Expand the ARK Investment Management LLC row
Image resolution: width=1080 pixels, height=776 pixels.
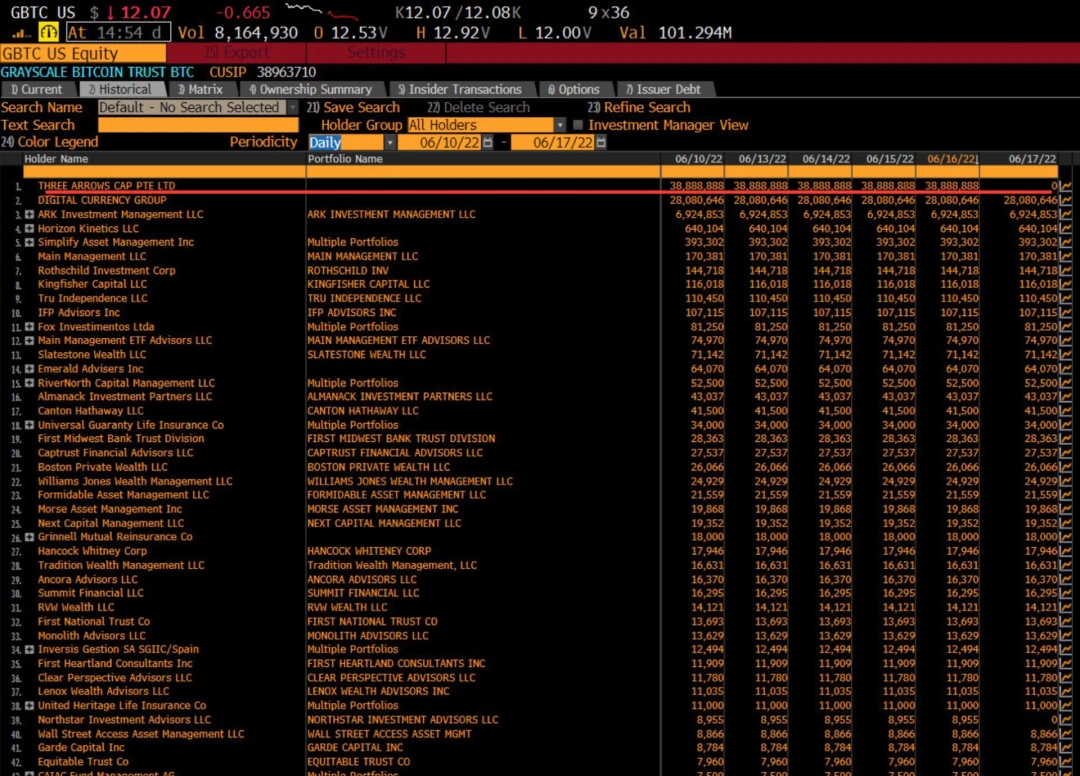click(30, 214)
